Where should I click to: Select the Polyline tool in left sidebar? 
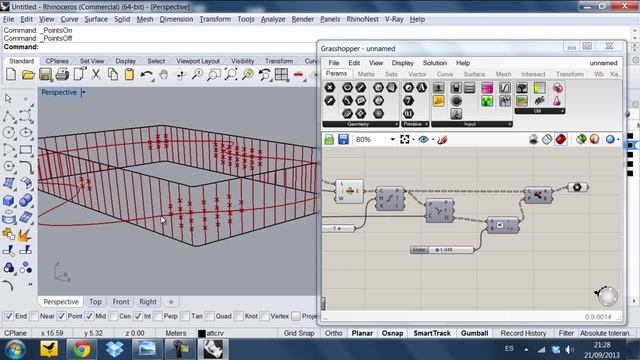[9, 116]
